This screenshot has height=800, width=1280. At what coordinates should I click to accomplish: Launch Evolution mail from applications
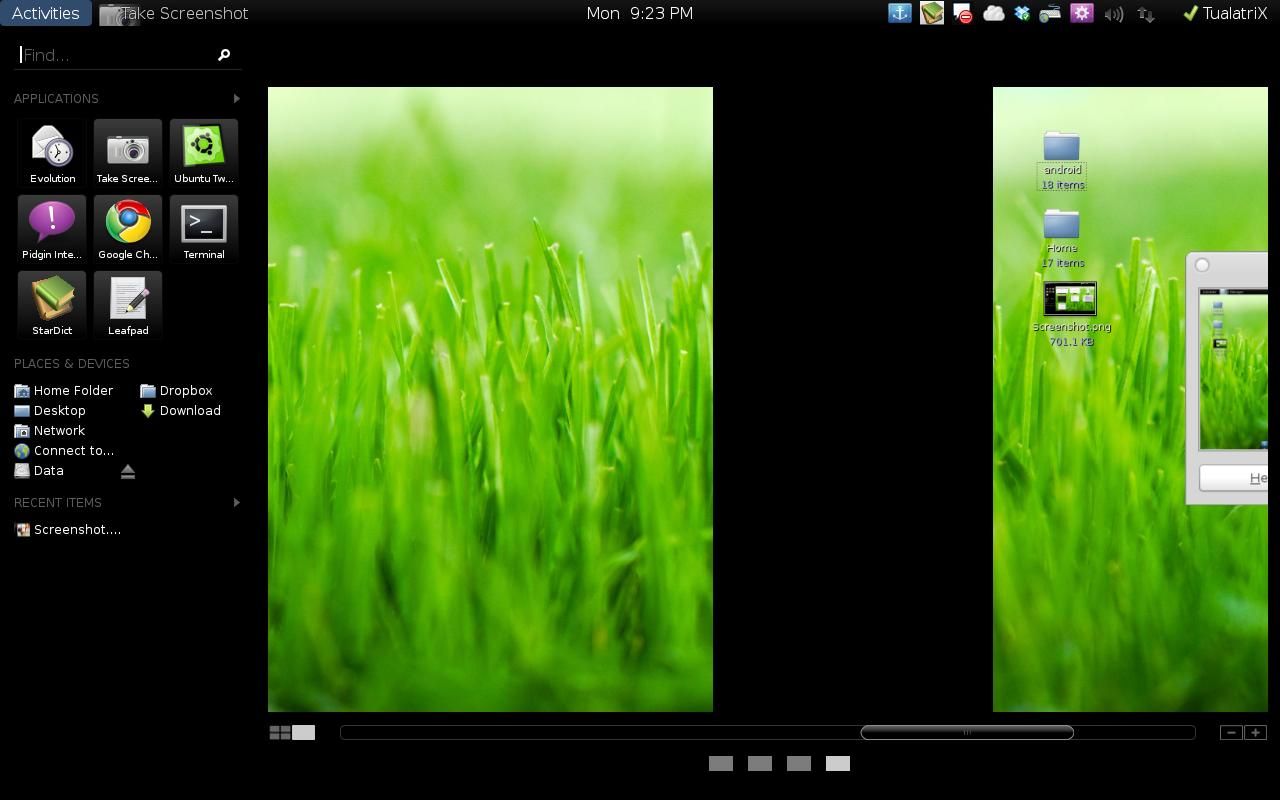pyautogui.click(x=52, y=152)
